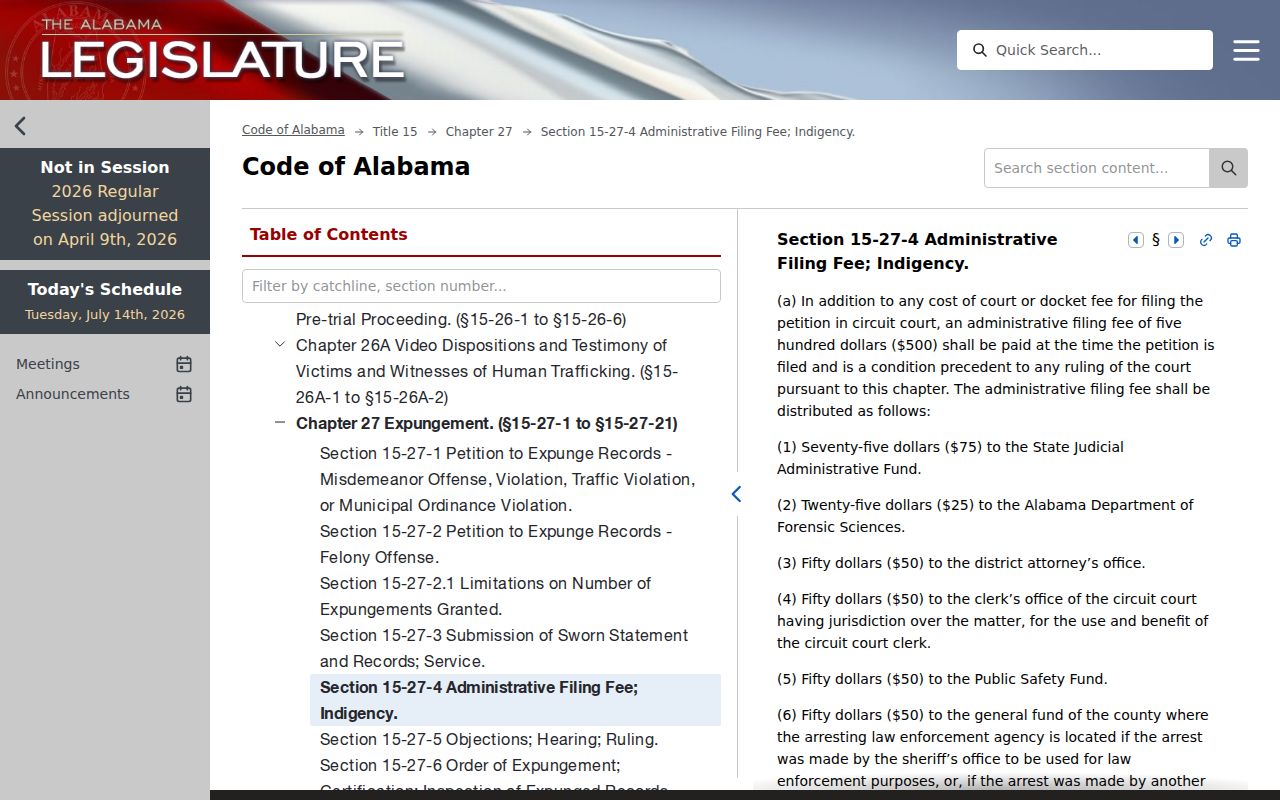Collapse the Table of Contents panel chevron
The height and width of the screenshot is (800, 1280).
coord(736,494)
